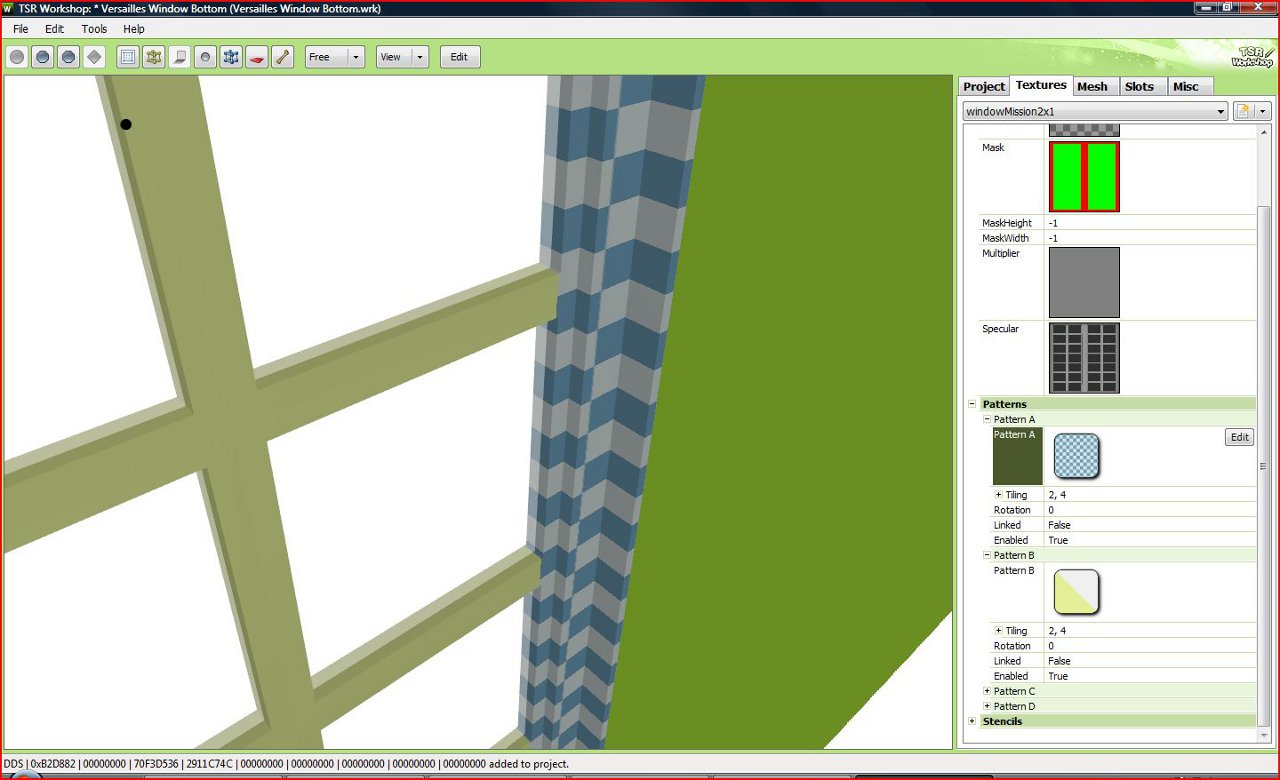Select the red plane tool in toolbar
The height and width of the screenshot is (780, 1280).
256,57
